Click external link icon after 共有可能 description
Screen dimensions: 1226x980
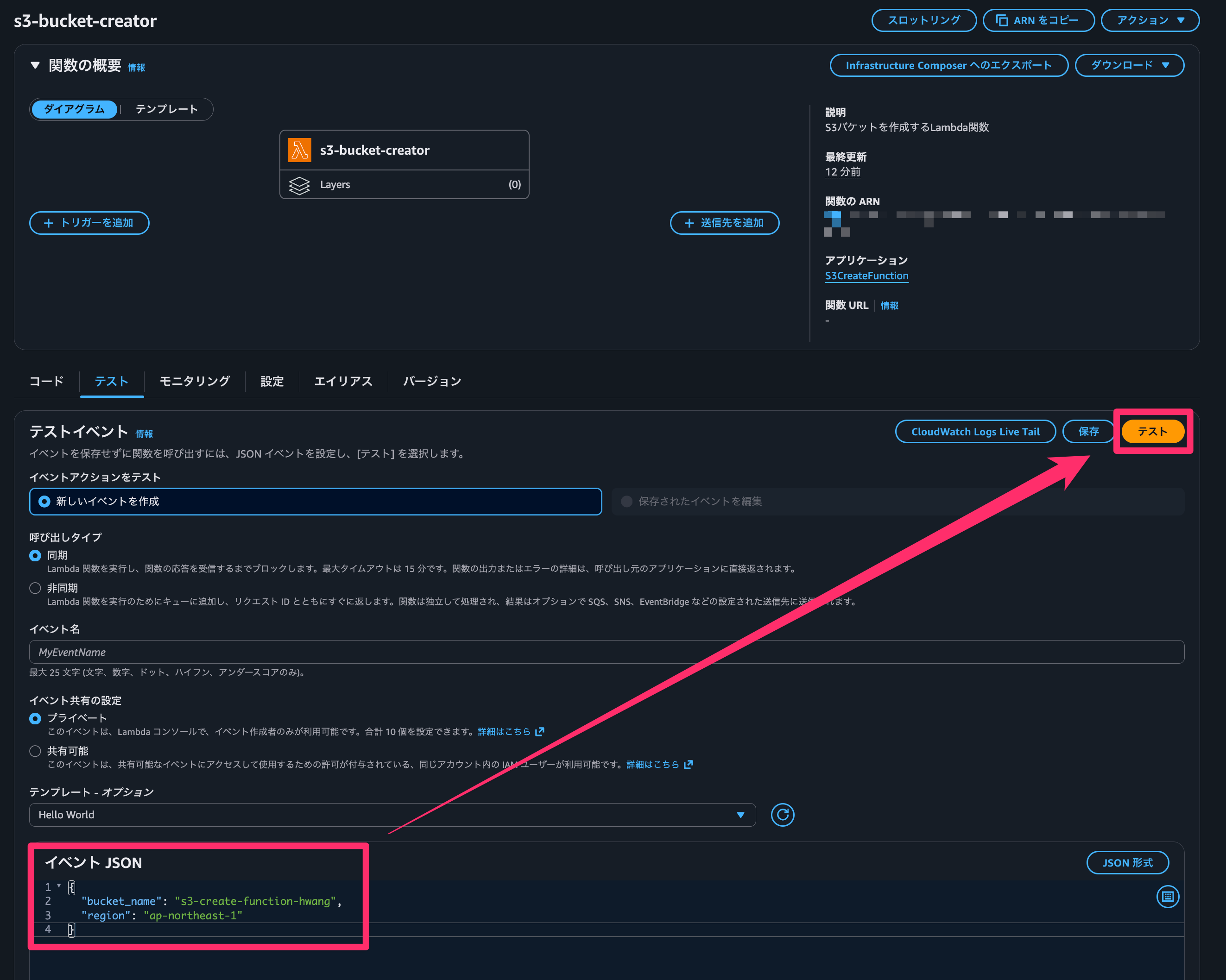[x=689, y=765]
